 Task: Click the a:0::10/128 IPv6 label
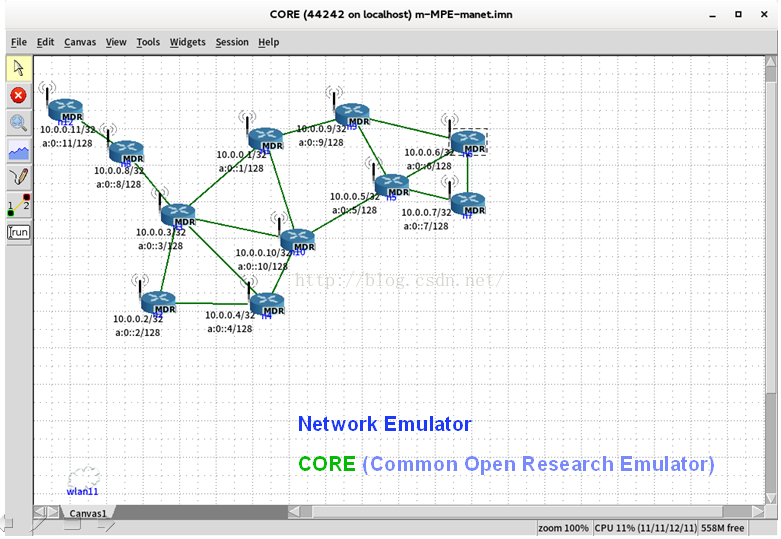click(262, 267)
